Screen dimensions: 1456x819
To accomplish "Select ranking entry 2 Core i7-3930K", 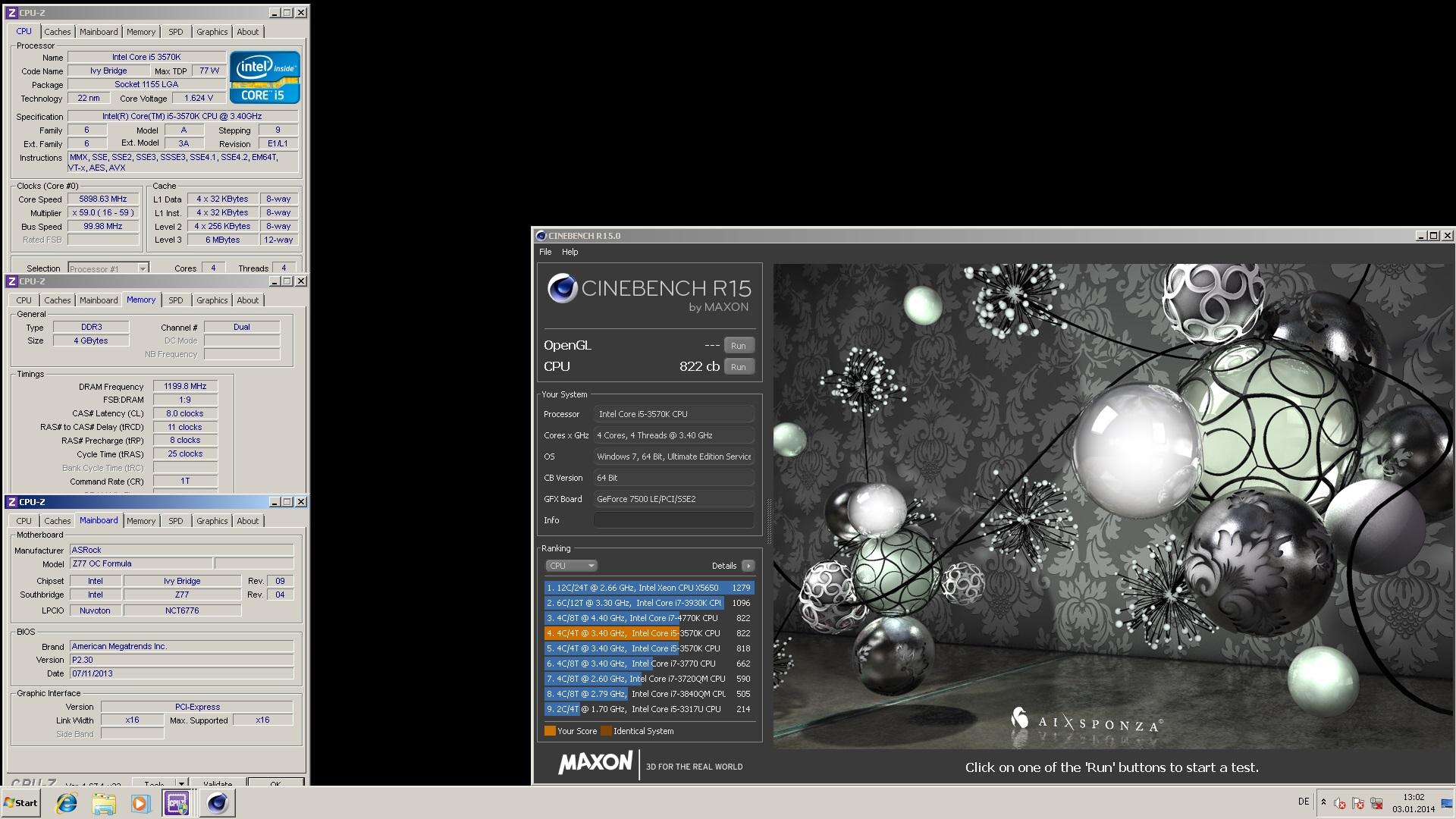I will [x=649, y=603].
